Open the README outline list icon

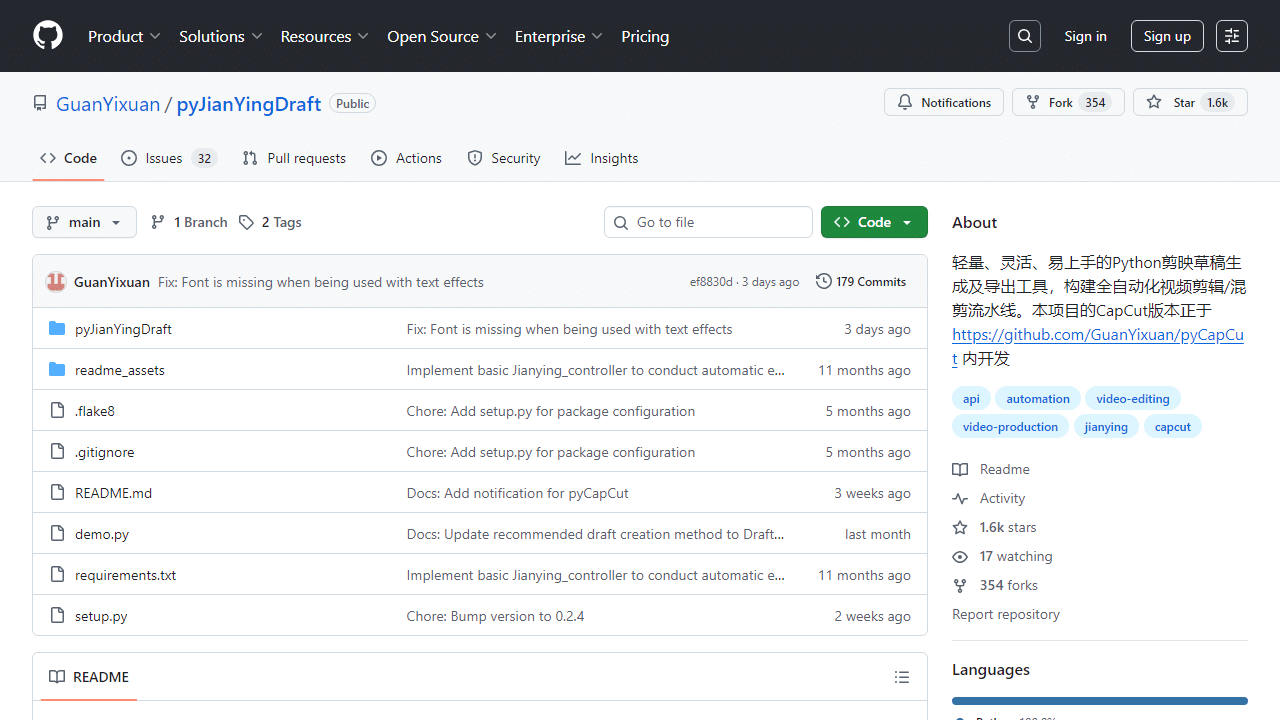coord(902,677)
